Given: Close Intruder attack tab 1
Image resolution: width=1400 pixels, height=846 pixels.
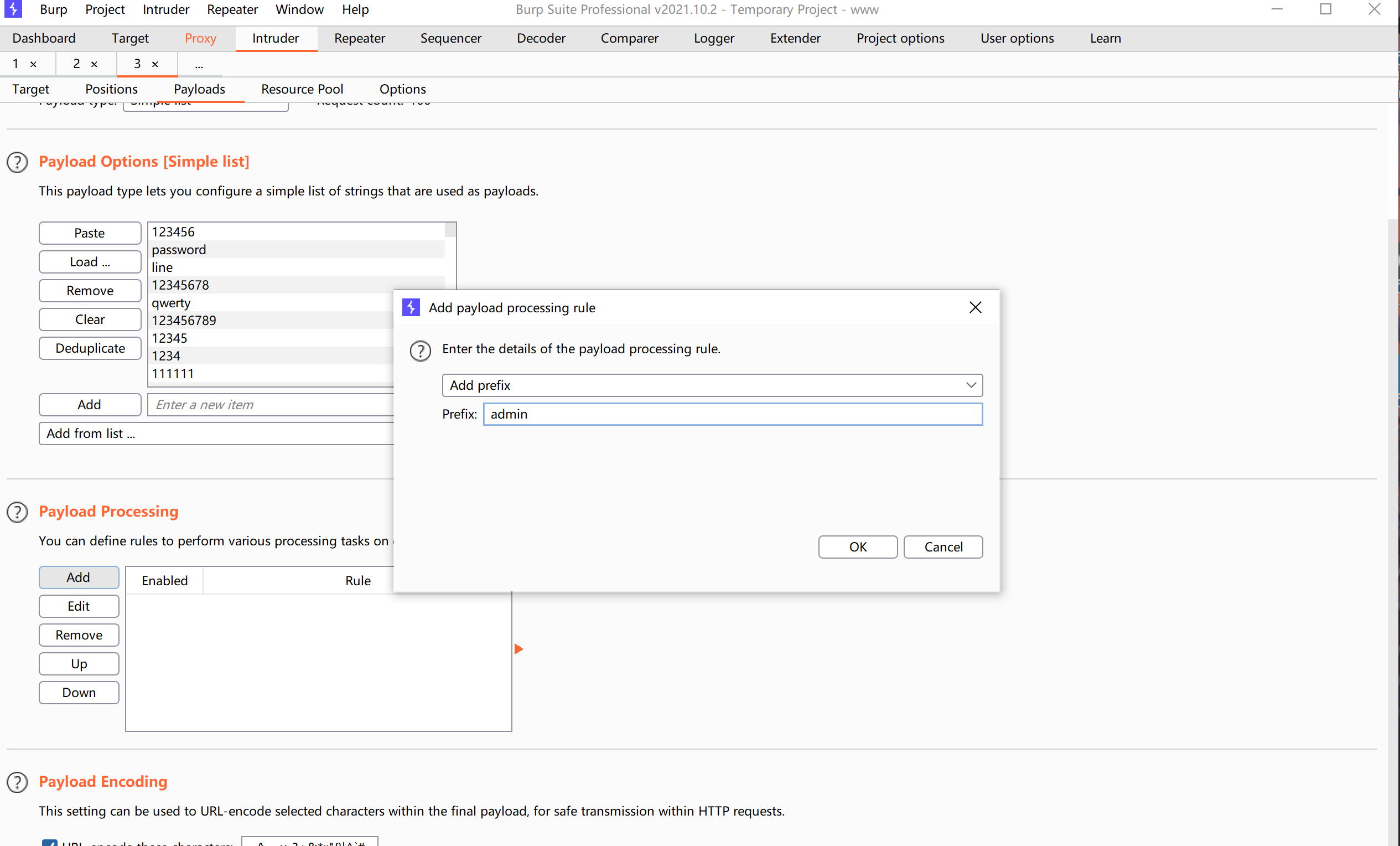Looking at the screenshot, I should coord(34,64).
